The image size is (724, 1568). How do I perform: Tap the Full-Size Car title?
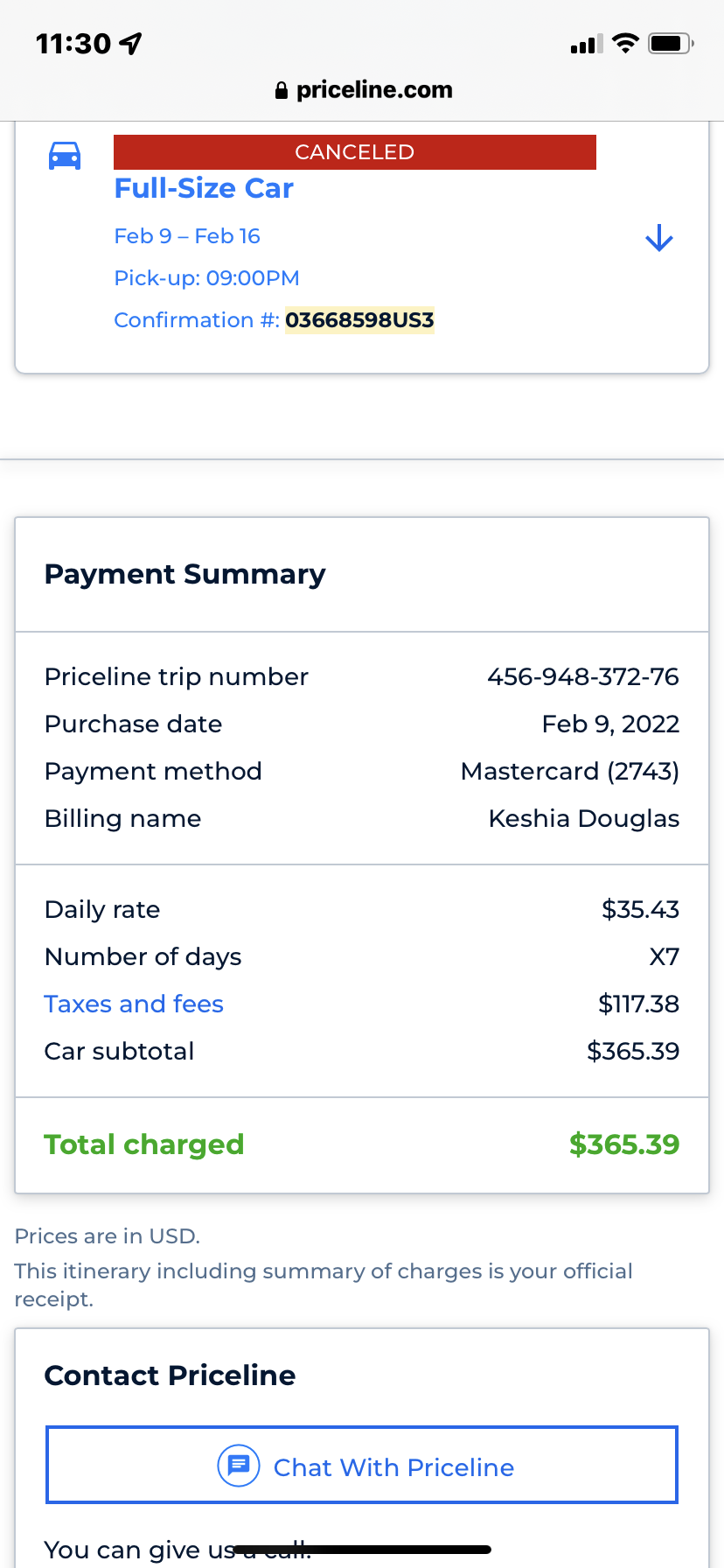tap(204, 188)
